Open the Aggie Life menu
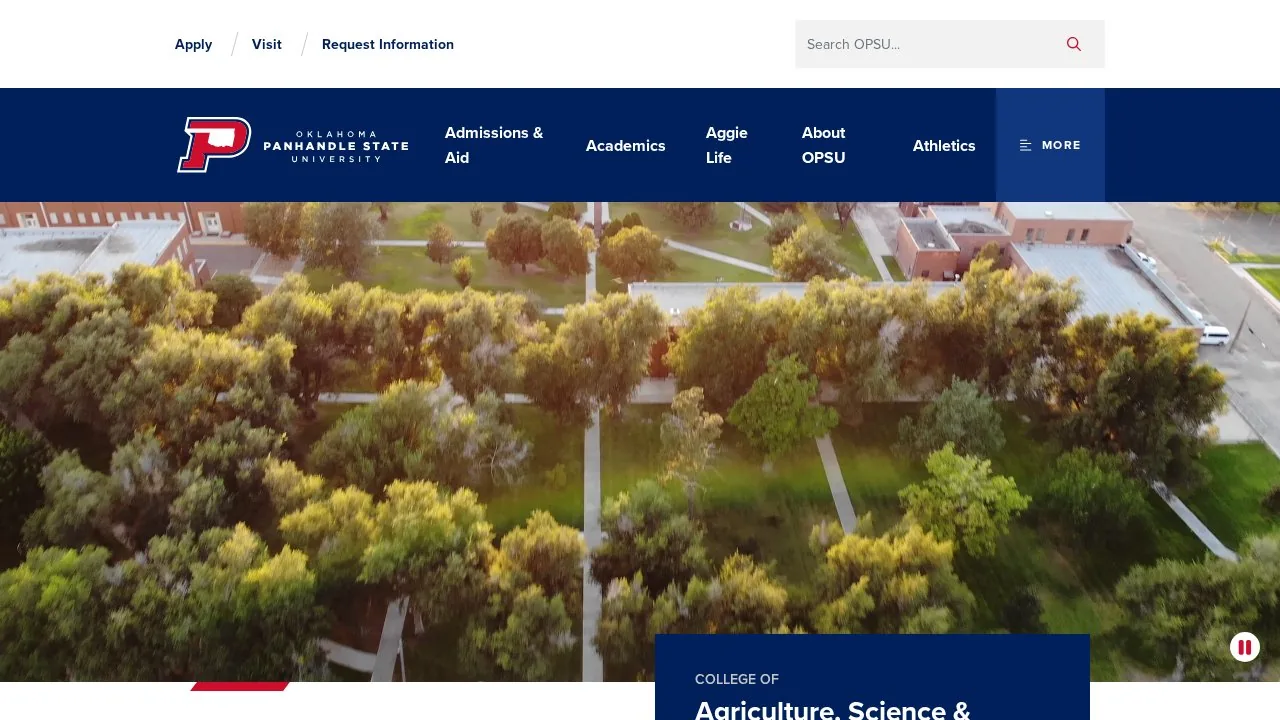Viewport: 1280px width, 720px height. pyautogui.click(x=727, y=145)
